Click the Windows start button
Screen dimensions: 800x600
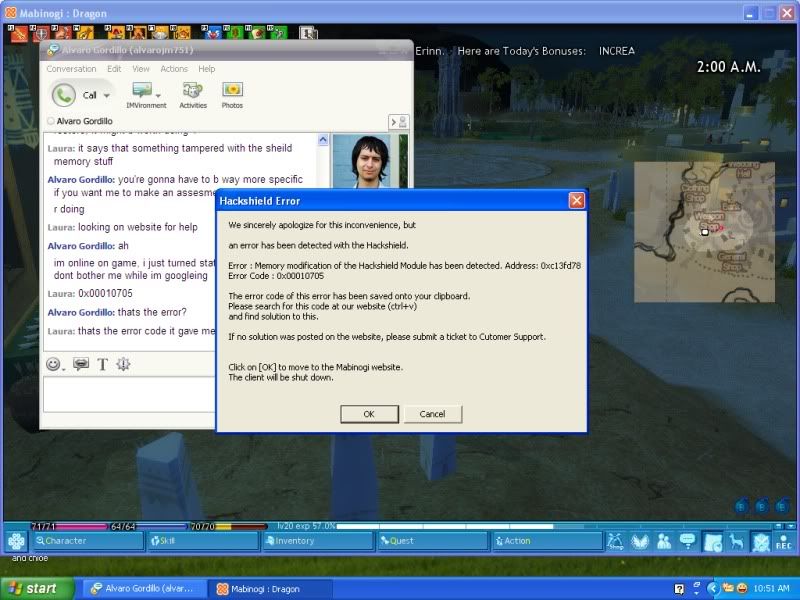click(x=36, y=588)
